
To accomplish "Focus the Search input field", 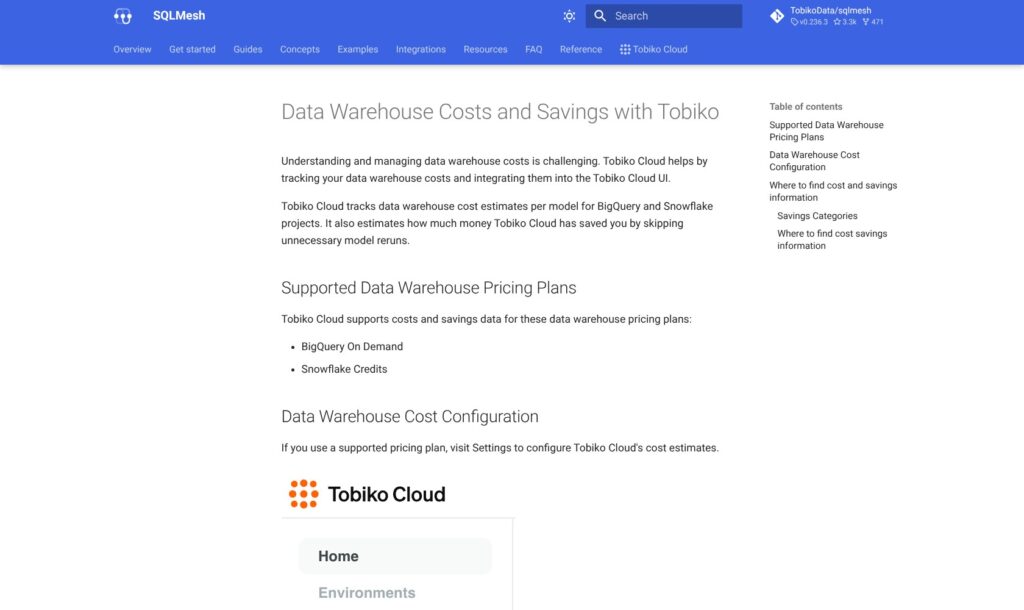I will 664,16.
